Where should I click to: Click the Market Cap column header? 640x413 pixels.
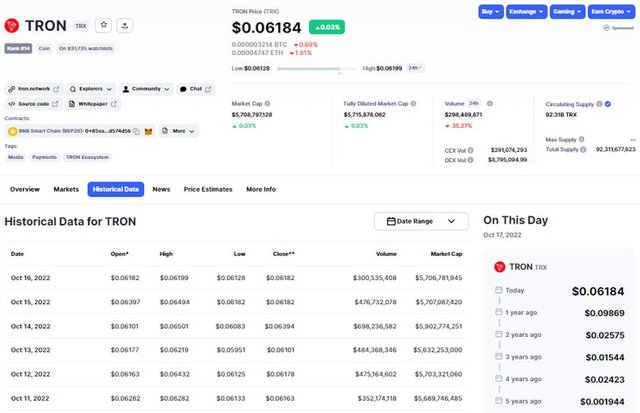click(446, 254)
